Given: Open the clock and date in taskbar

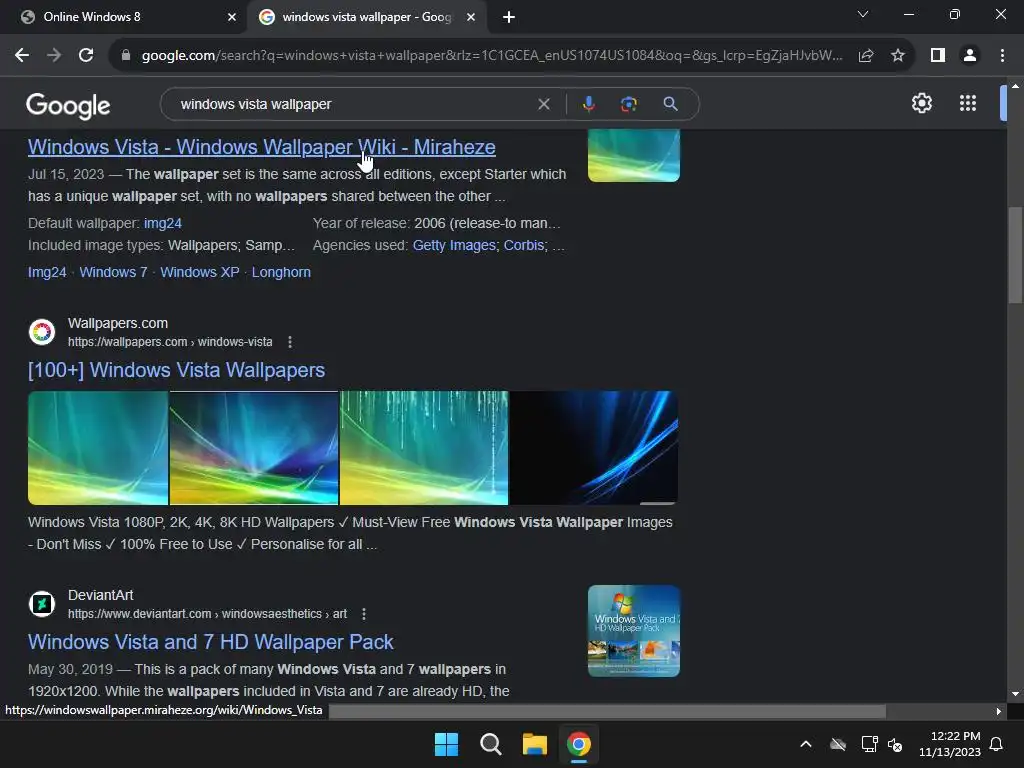Looking at the screenshot, I should tap(950, 744).
